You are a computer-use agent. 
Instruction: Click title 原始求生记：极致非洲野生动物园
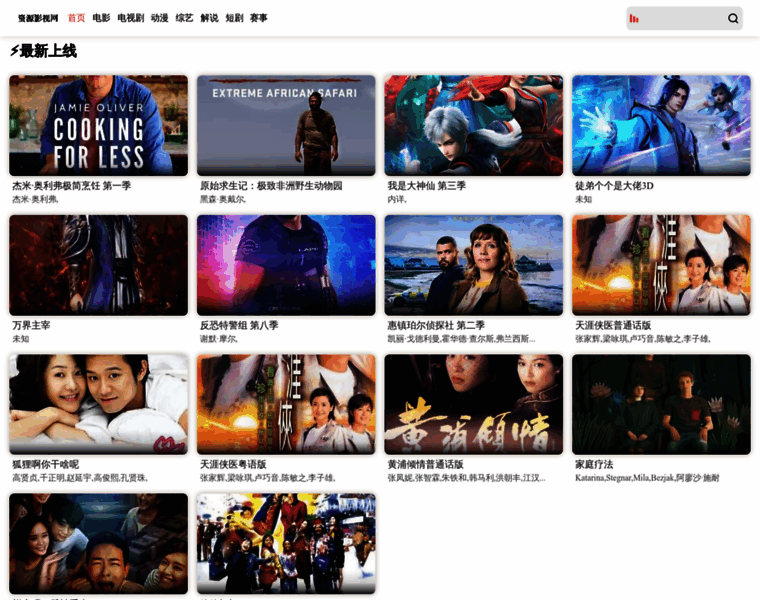point(271,186)
